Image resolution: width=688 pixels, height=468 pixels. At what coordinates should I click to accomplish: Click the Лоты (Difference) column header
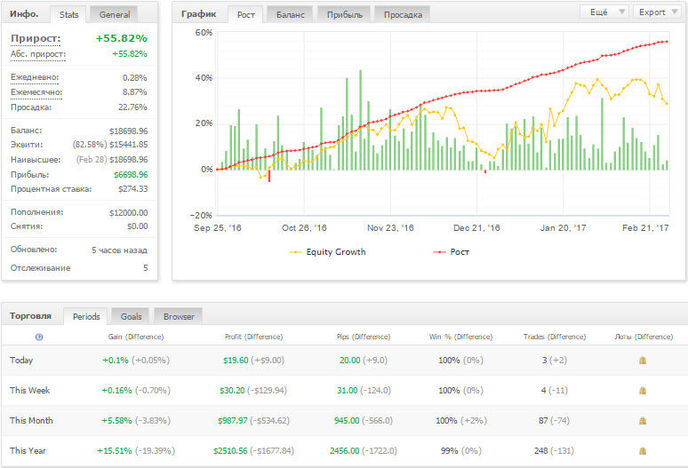pos(644,337)
